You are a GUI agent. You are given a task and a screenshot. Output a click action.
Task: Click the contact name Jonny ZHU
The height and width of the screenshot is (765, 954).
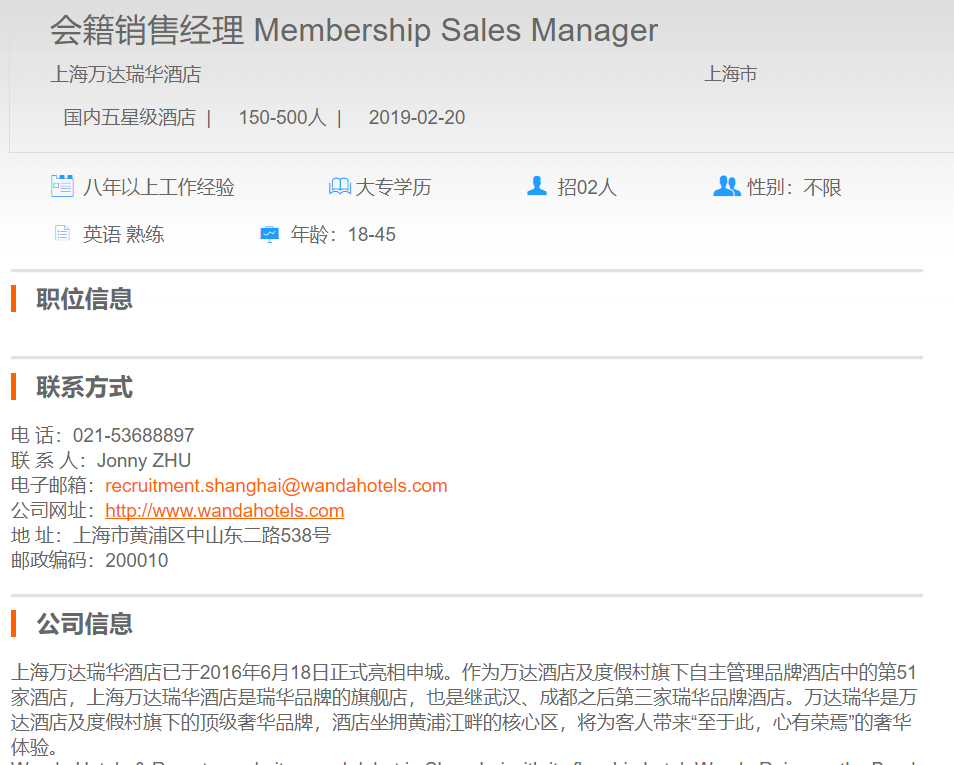[144, 461]
